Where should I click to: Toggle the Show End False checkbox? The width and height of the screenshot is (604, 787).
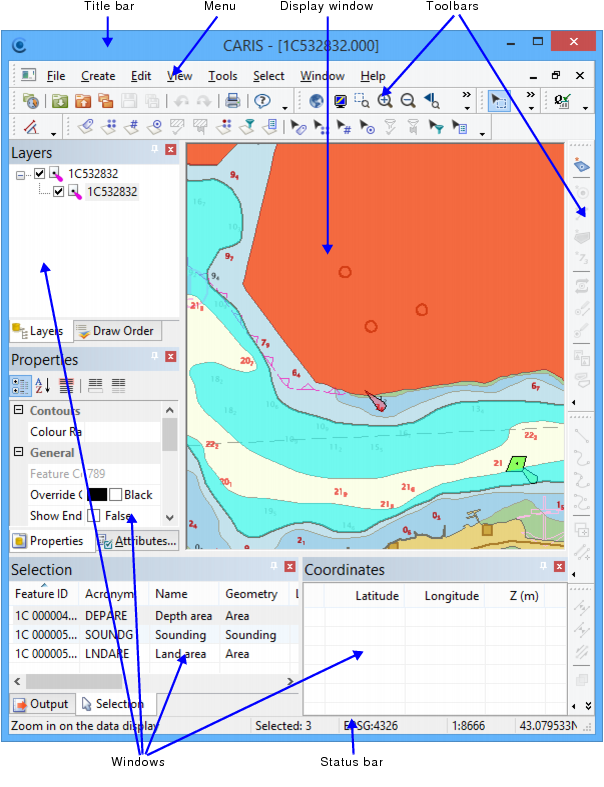93,516
